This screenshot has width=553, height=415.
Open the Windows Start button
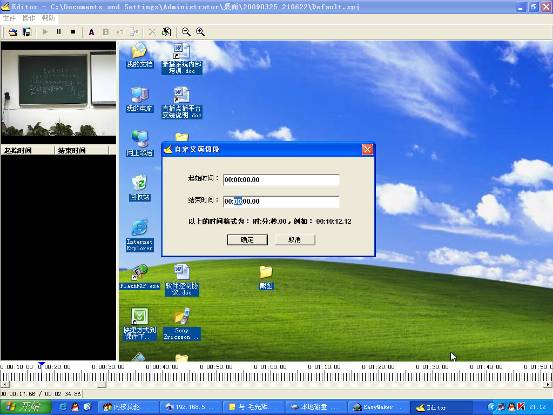[x=25, y=407]
